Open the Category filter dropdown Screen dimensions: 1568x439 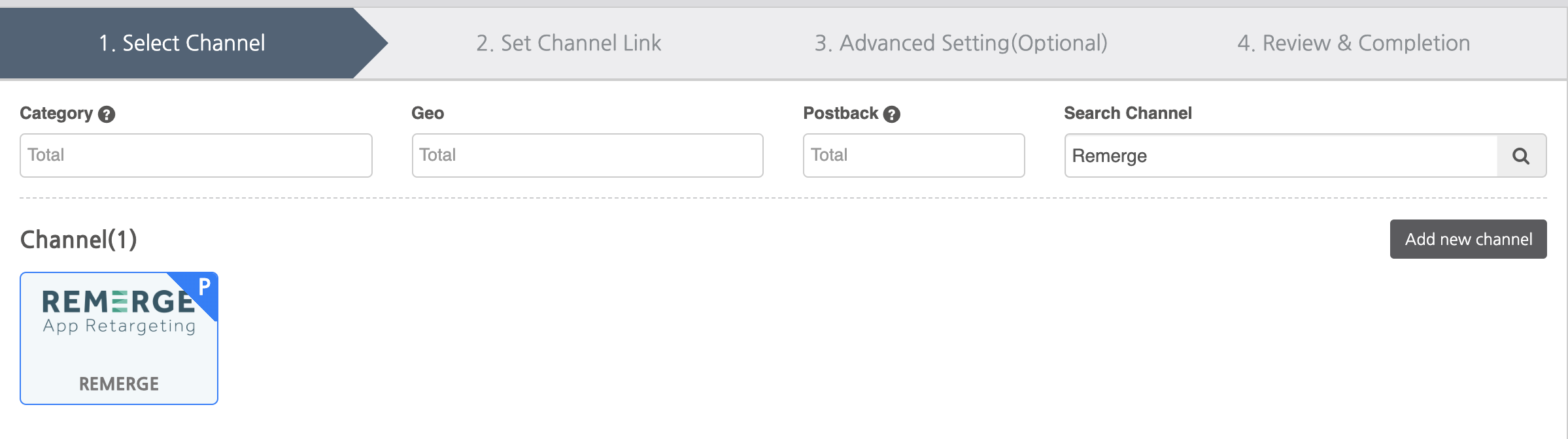coord(196,155)
